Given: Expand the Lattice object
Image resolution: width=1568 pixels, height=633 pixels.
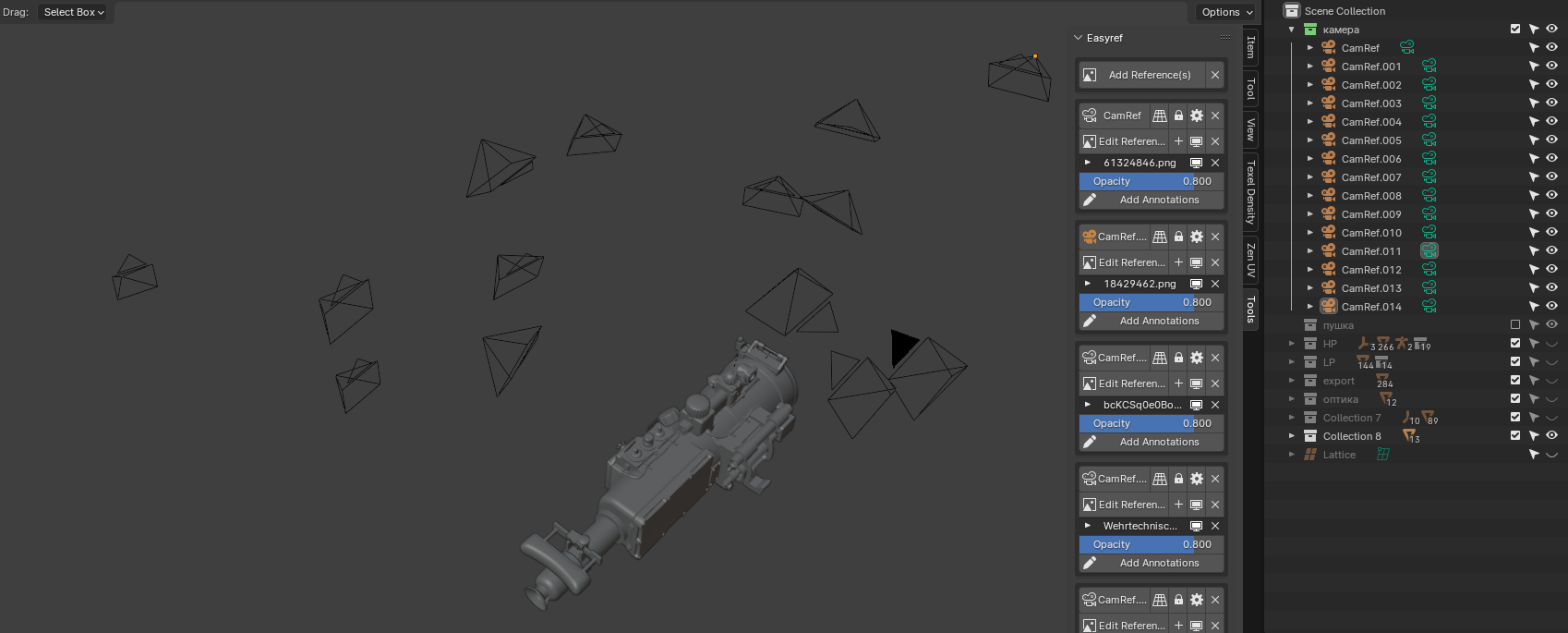Looking at the screenshot, I should (x=1292, y=455).
